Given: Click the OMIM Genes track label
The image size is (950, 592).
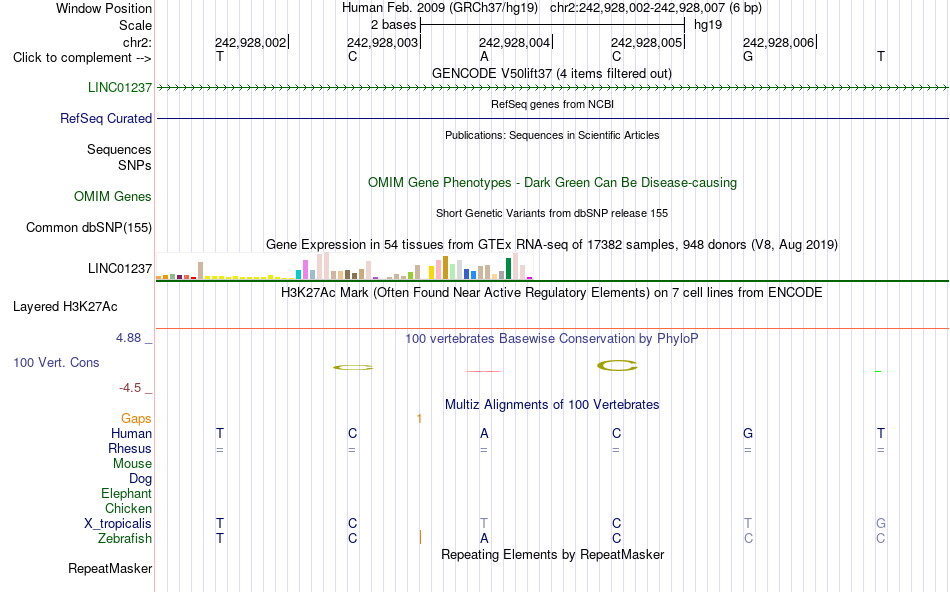Looking at the screenshot, I should 113,196.
